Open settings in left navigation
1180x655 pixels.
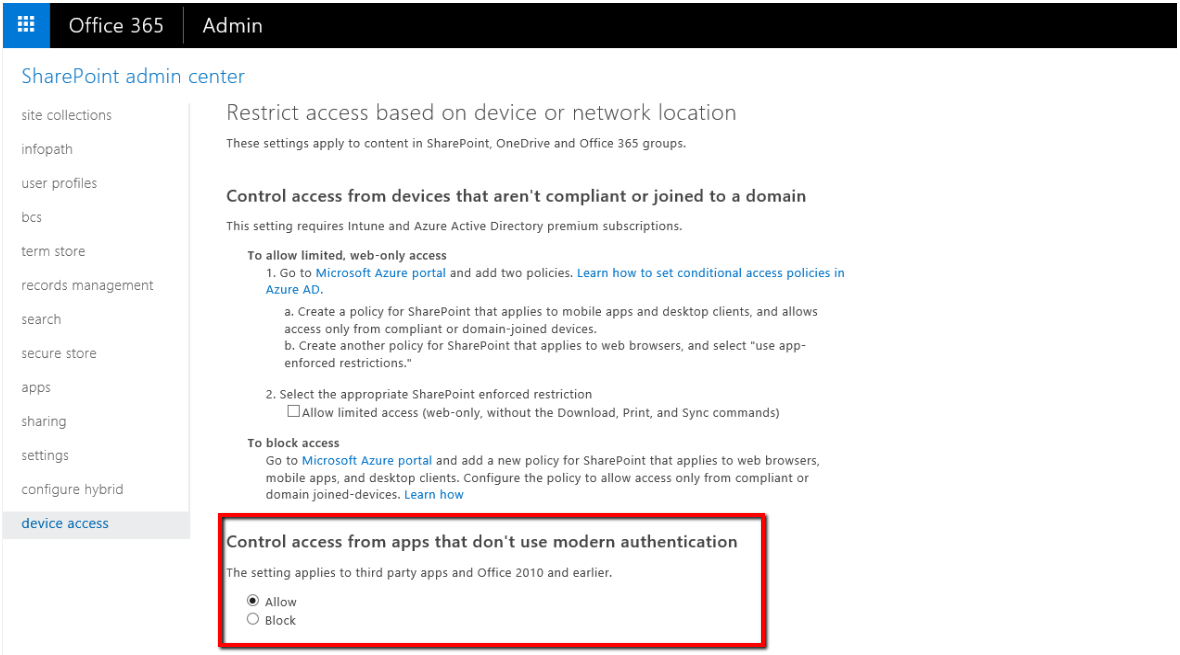[x=44, y=455]
